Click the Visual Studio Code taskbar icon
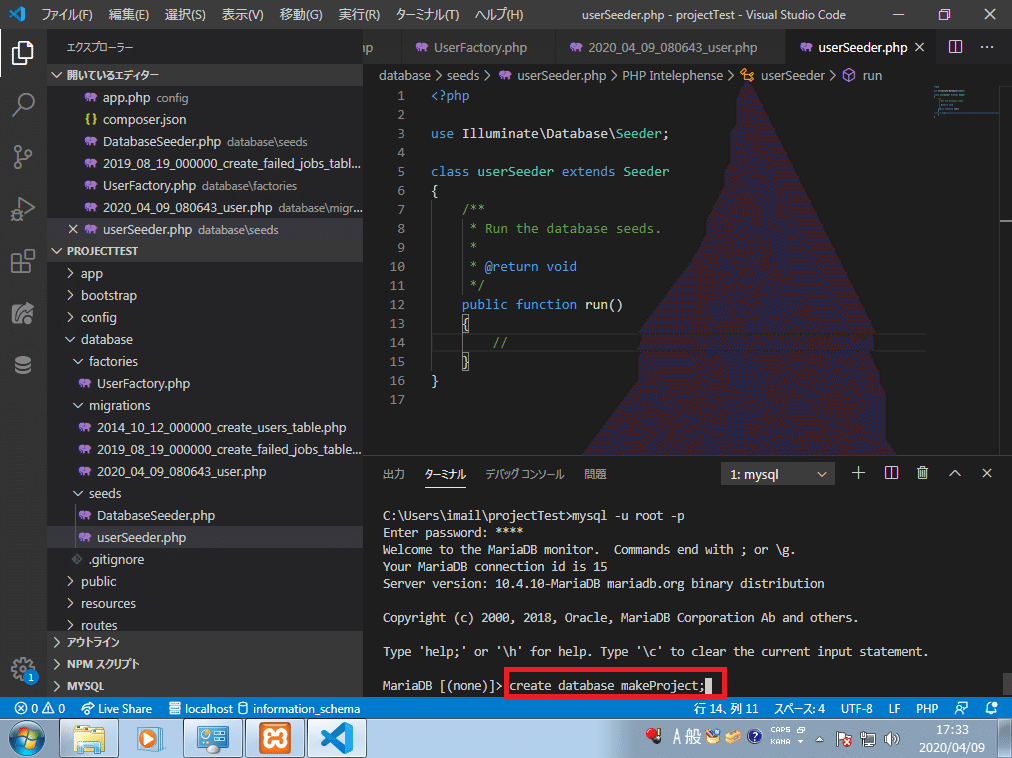The height and width of the screenshot is (758, 1012). pos(336,739)
